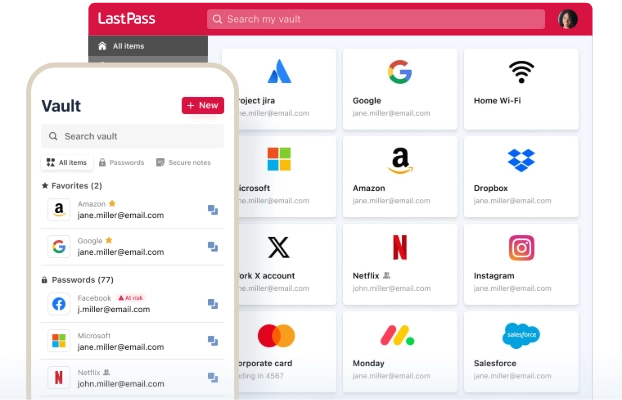Tap the Favorites (2) section header

(x=72, y=186)
